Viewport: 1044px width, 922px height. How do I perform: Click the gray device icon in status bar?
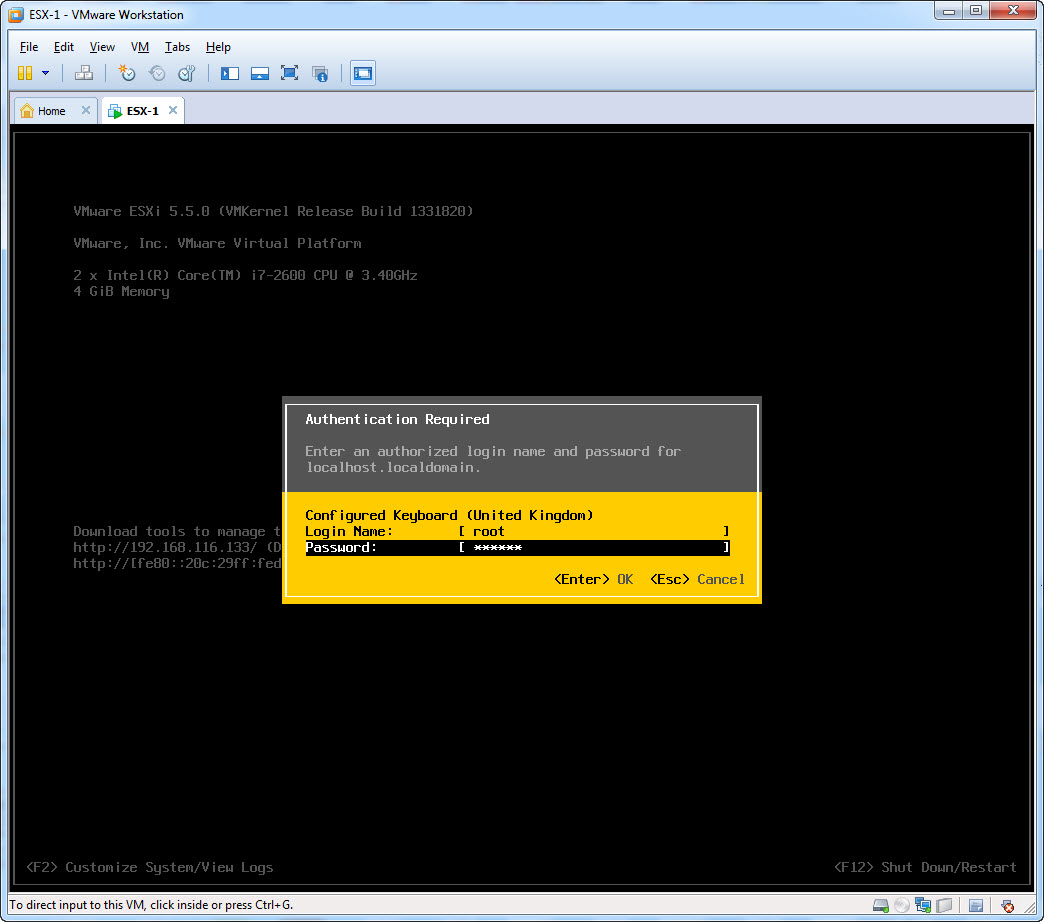[x=944, y=905]
